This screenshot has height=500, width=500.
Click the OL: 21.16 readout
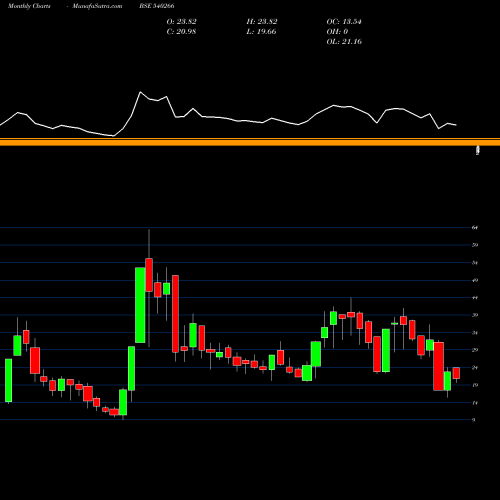pyautogui.click(x=344, y=42)
